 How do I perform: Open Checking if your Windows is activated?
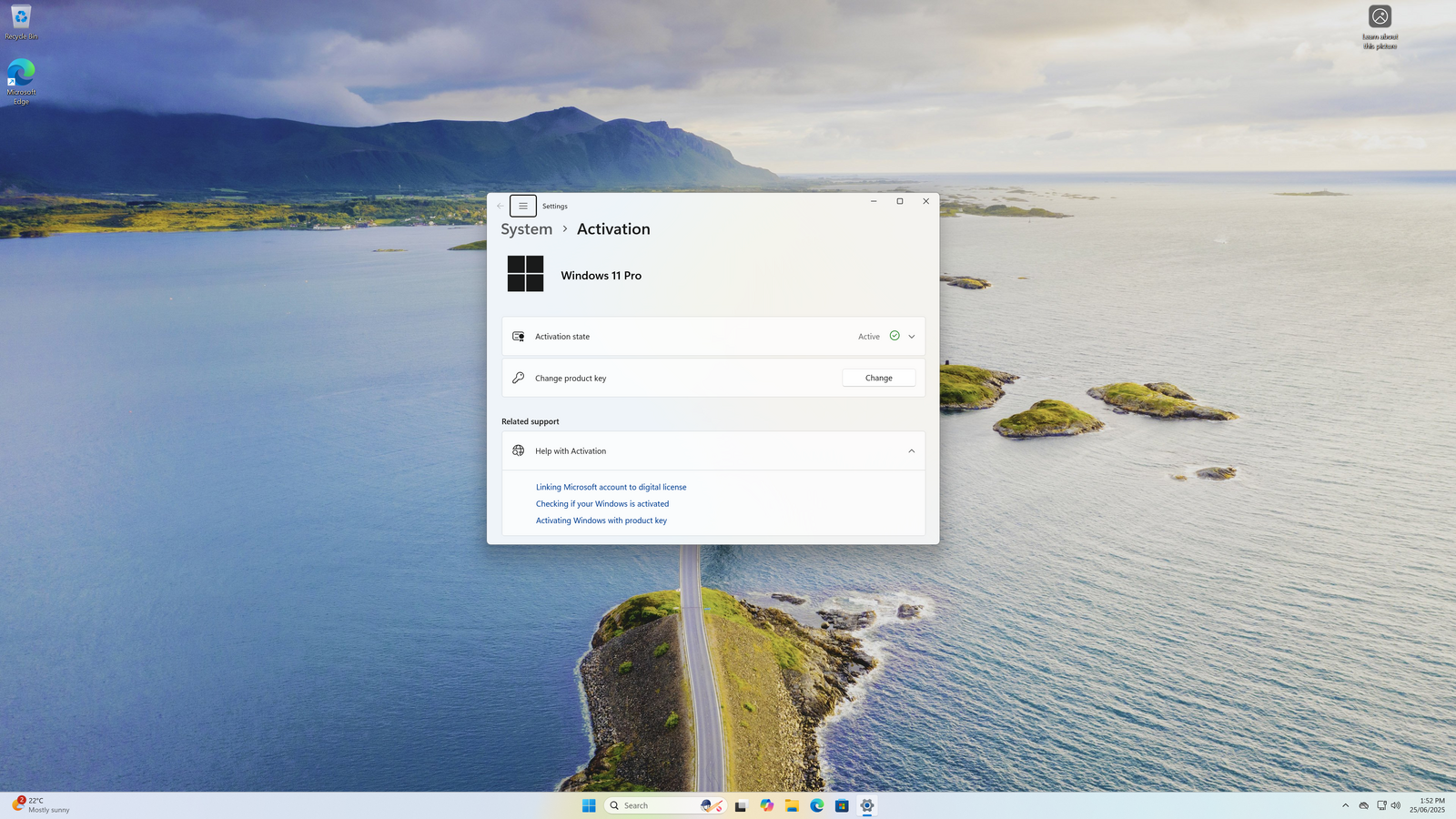tap(602, 504)
